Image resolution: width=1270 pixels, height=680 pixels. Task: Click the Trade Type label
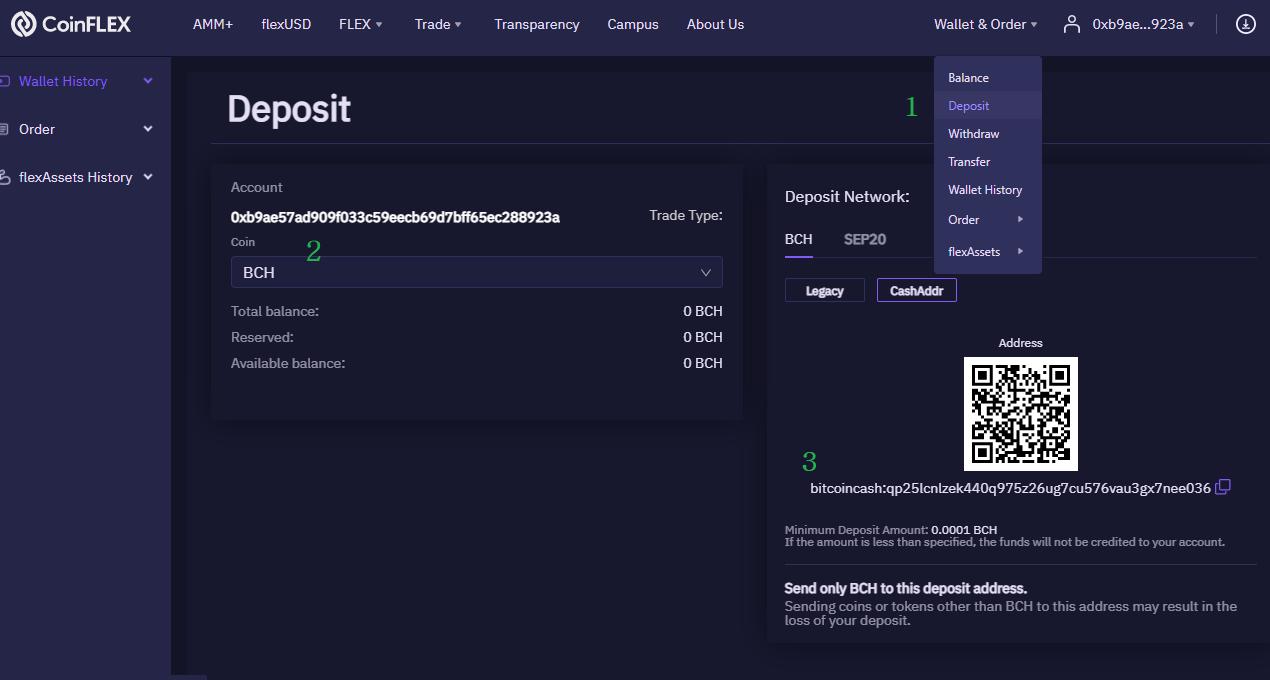(x=686, y=215)
